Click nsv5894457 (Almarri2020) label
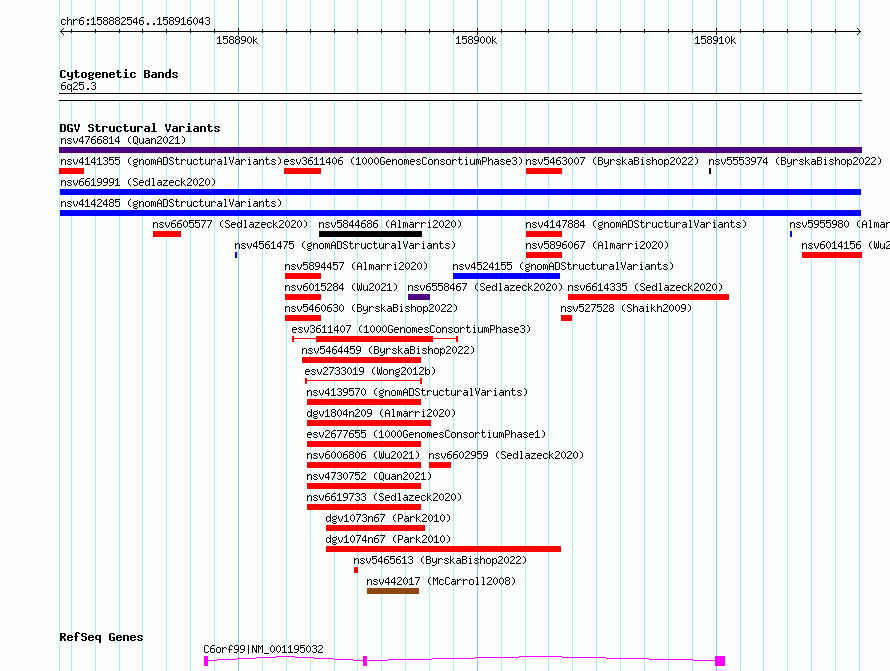The height and width of the screenshot is (671, 890). (356, 266)
